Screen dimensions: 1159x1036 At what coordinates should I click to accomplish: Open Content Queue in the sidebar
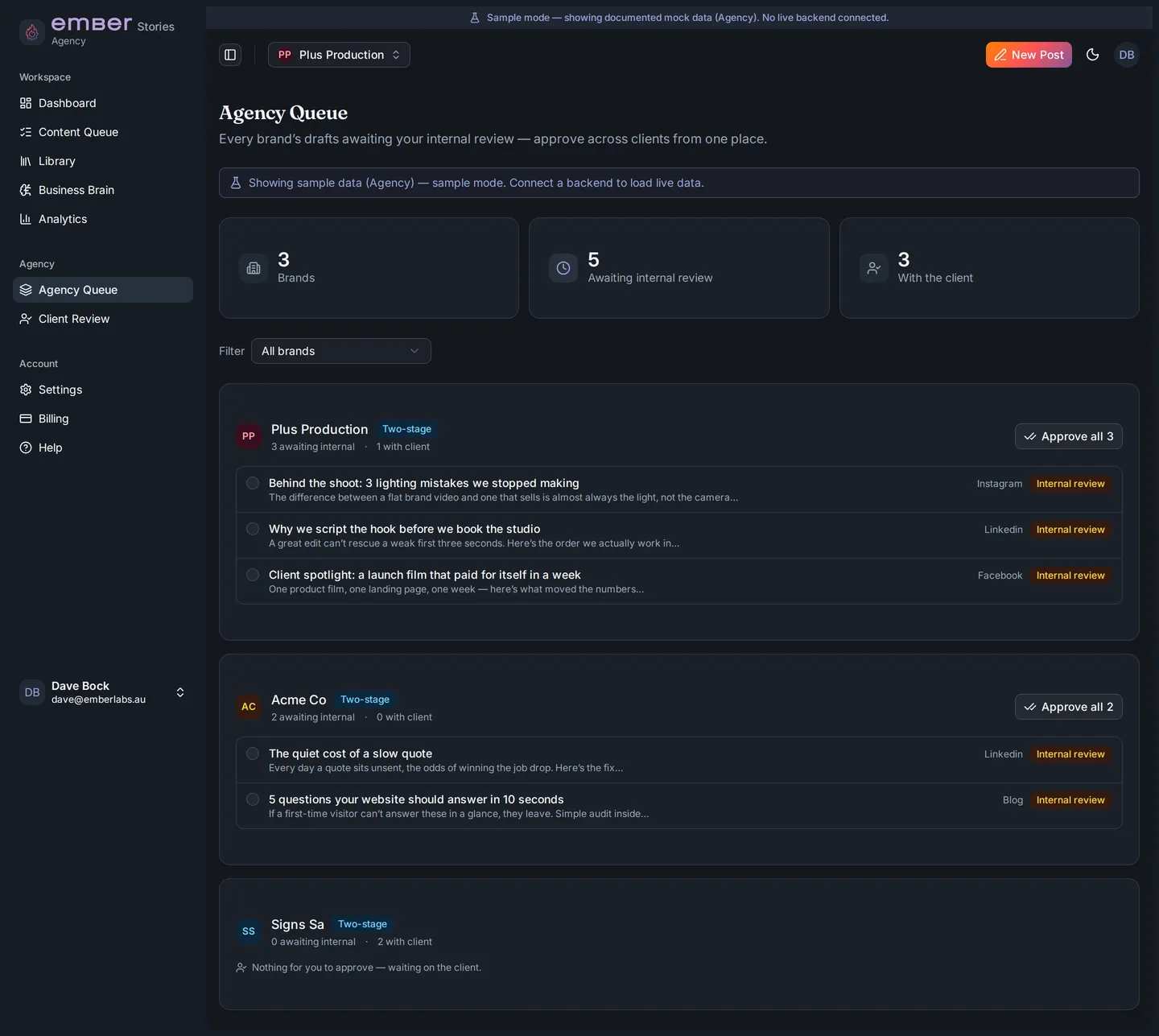tap(103, 132)
